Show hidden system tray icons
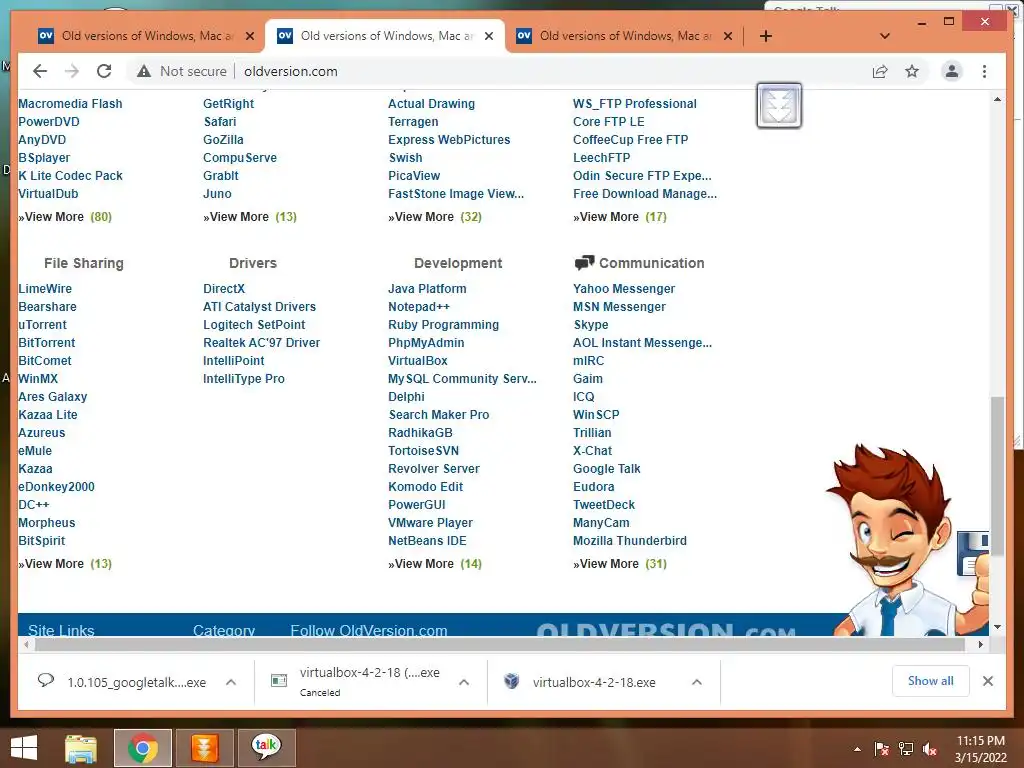 857,750
